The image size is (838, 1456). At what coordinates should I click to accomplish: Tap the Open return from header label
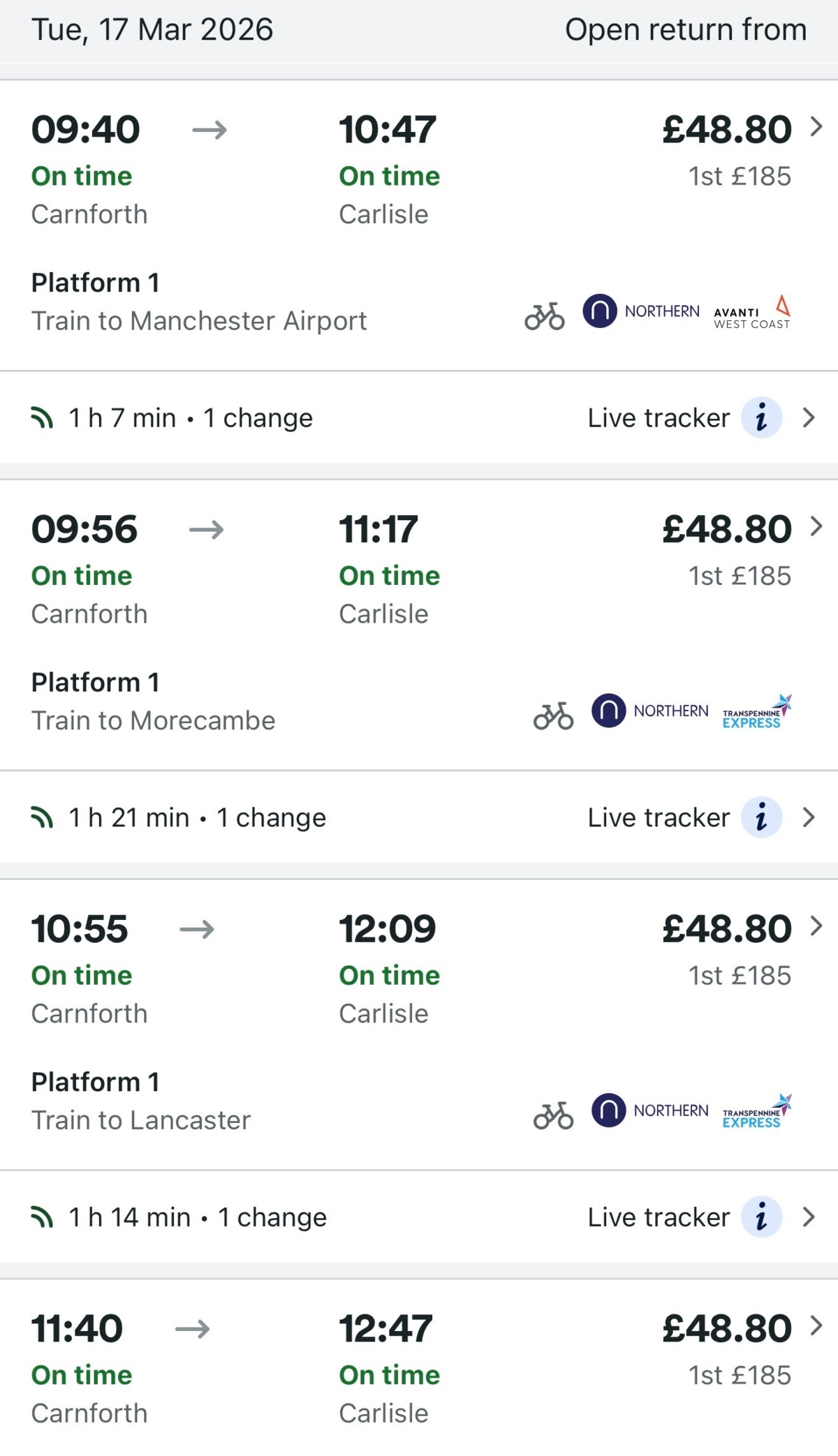coord(685,30)
